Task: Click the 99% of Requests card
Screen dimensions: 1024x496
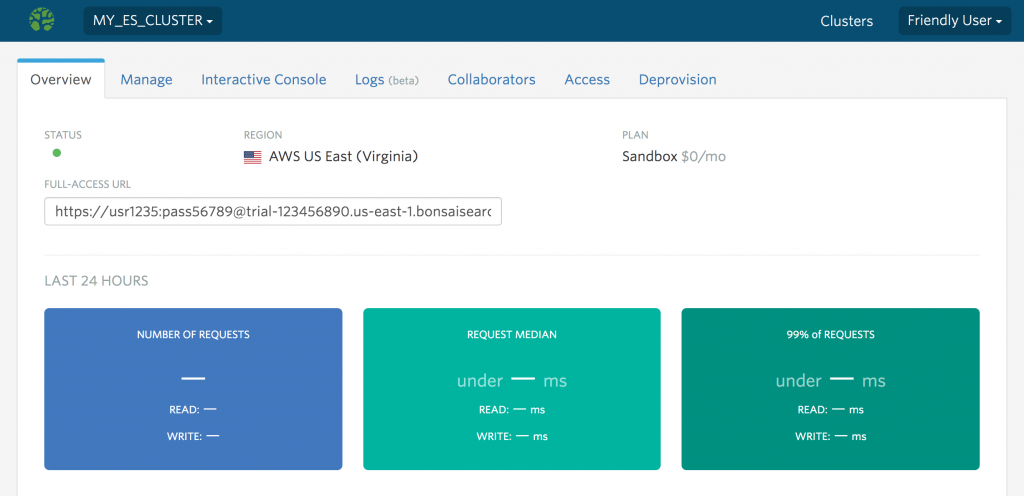Action: [x=830, y=389]
